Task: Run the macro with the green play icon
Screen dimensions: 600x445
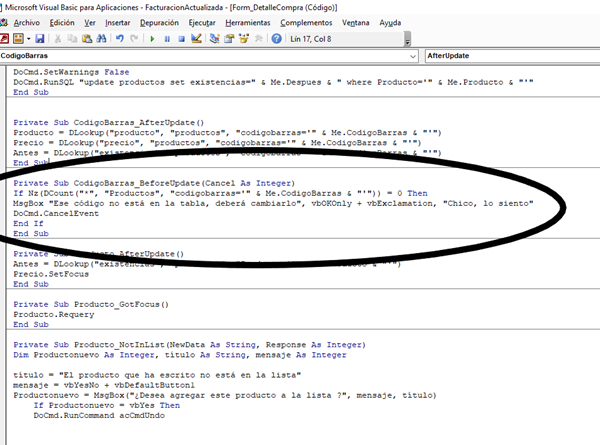Action: click(x=152, y=38)
